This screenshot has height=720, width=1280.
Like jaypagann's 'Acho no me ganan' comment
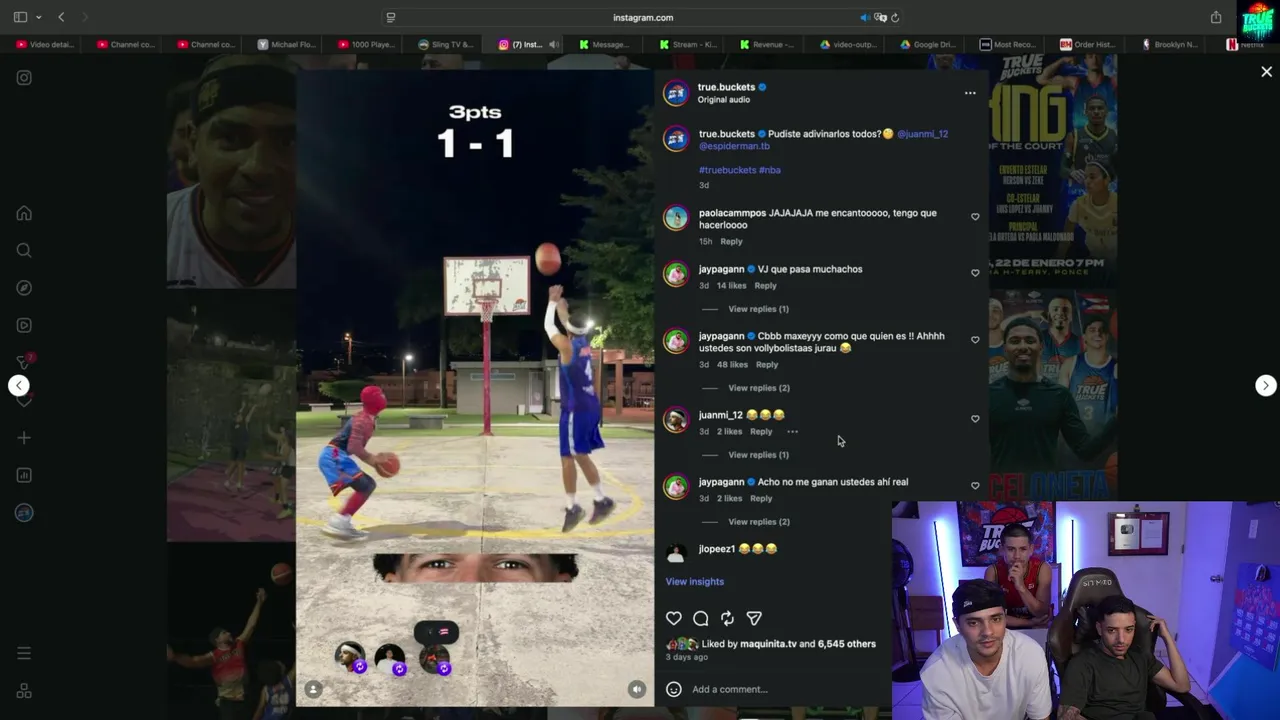click(975, 486)
